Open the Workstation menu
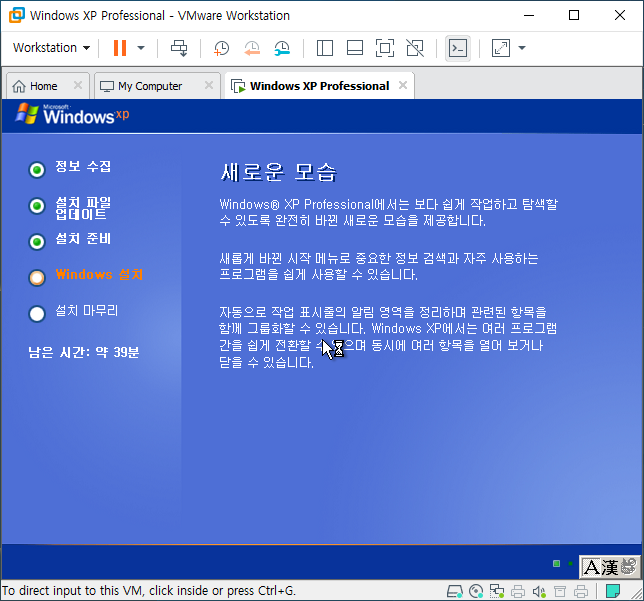 coord(51,48)
